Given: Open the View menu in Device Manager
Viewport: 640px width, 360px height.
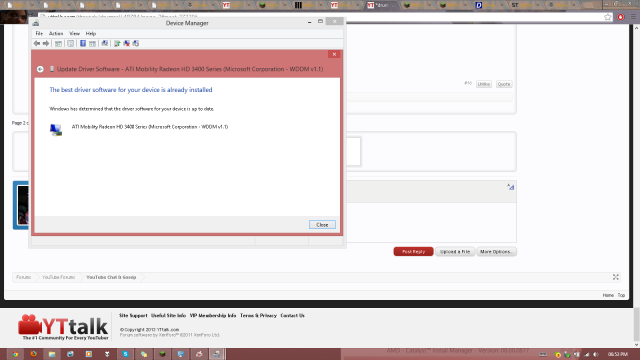Looking at the screenshot, I should pos(74,33).
